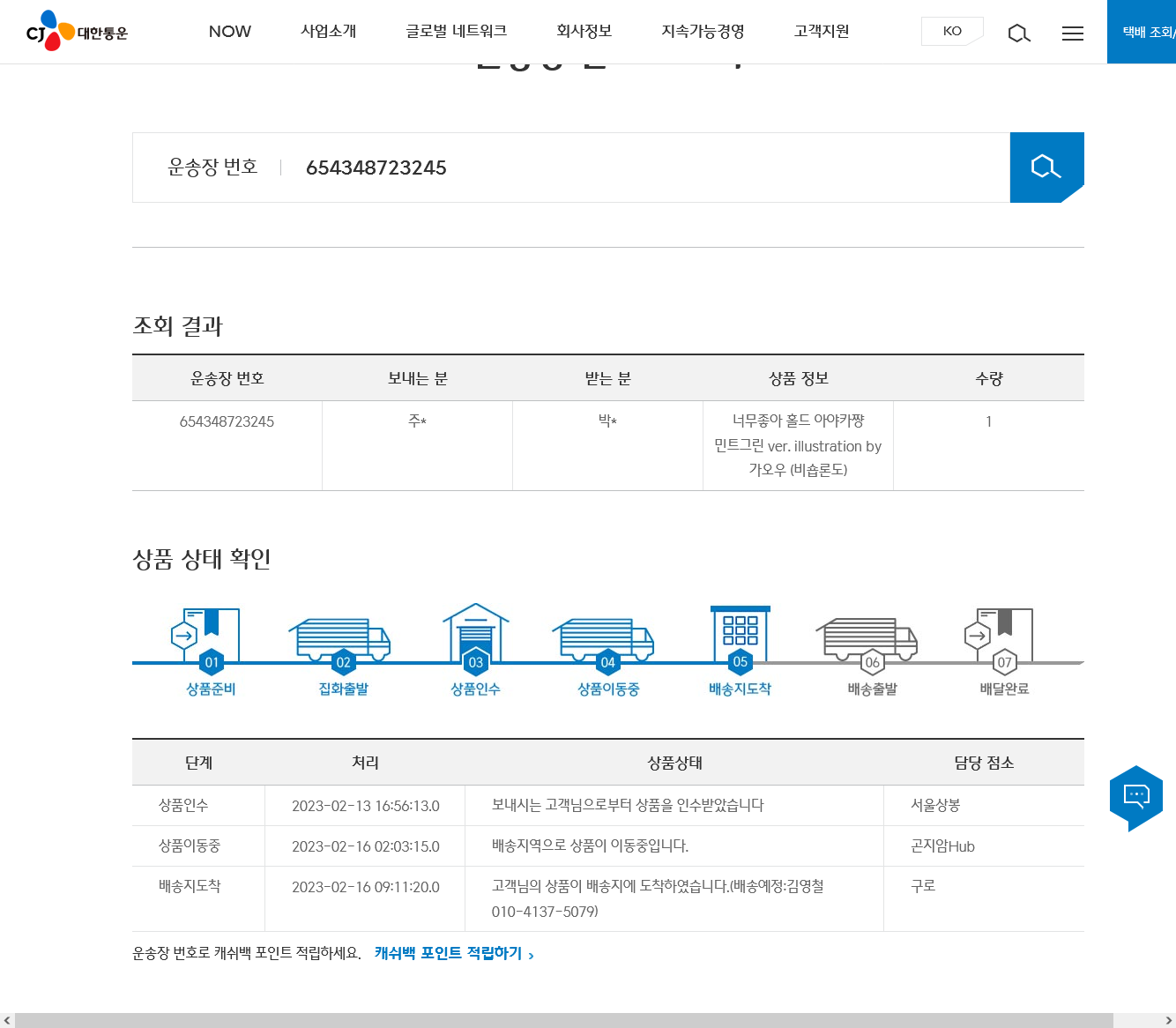The height and width of the screenshot is (1028, 1176).
Task: Click the CJ대한통운 logo
Action: (x=77, y=32)
